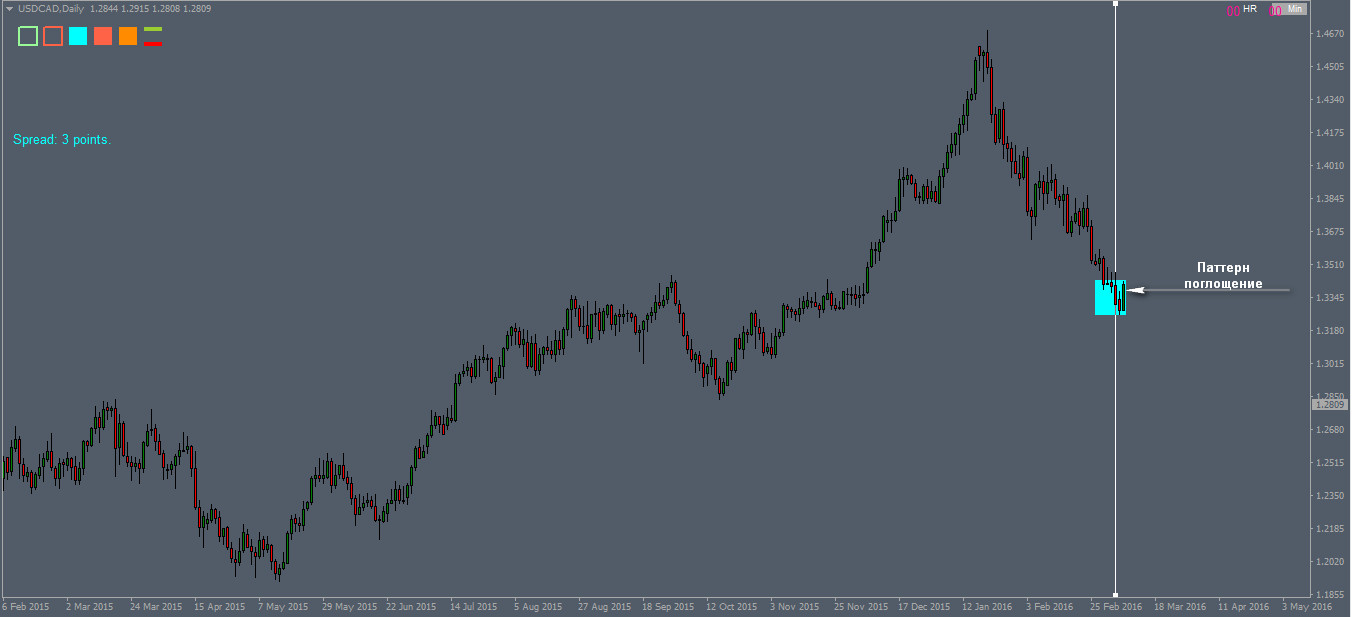This screenshot has width=1352, height=617.
Task: Click the '24 Mar 2015' date label
Action: click(156, 607)
